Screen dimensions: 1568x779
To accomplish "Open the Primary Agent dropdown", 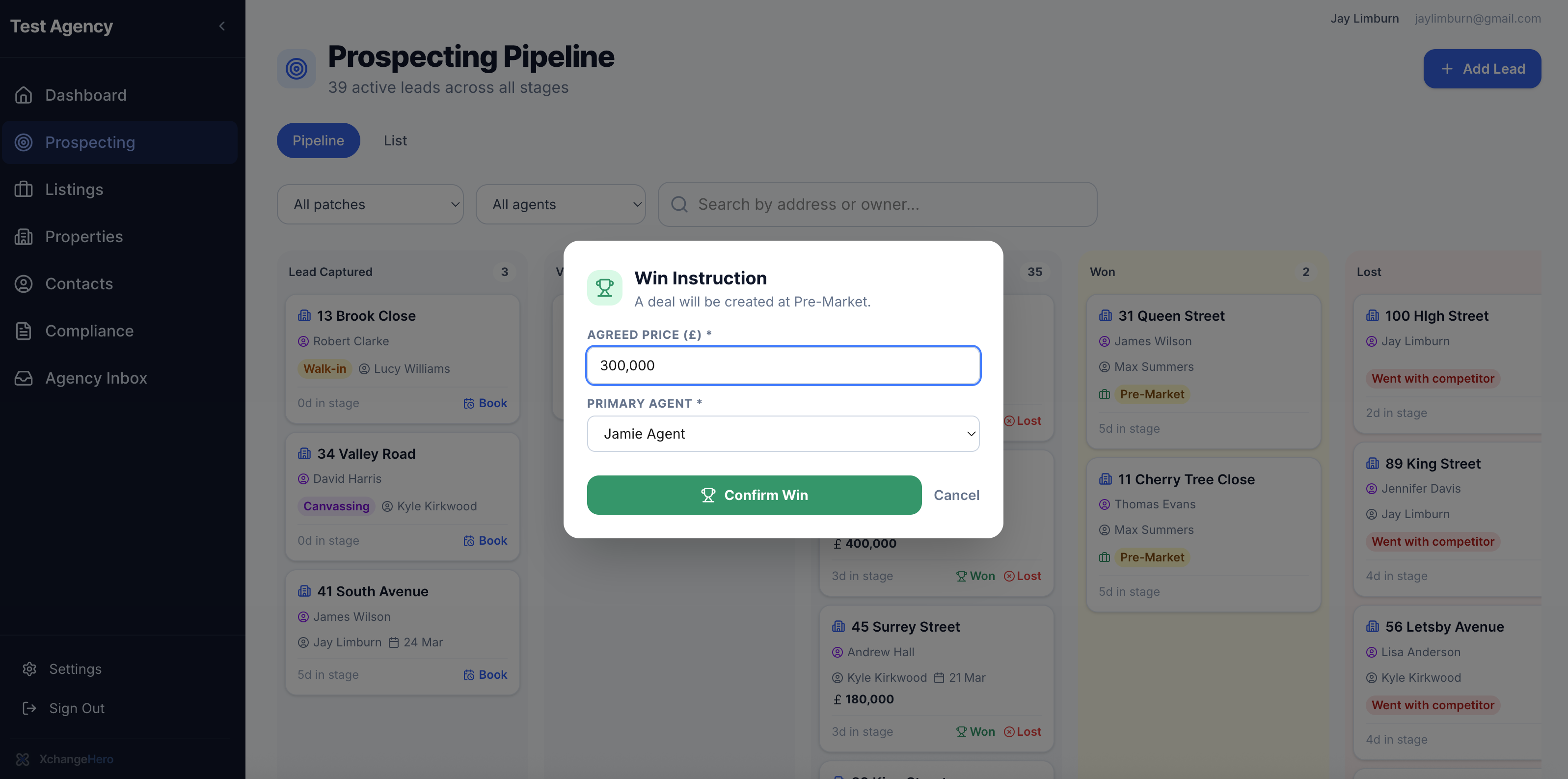I will tap(783, 434).
